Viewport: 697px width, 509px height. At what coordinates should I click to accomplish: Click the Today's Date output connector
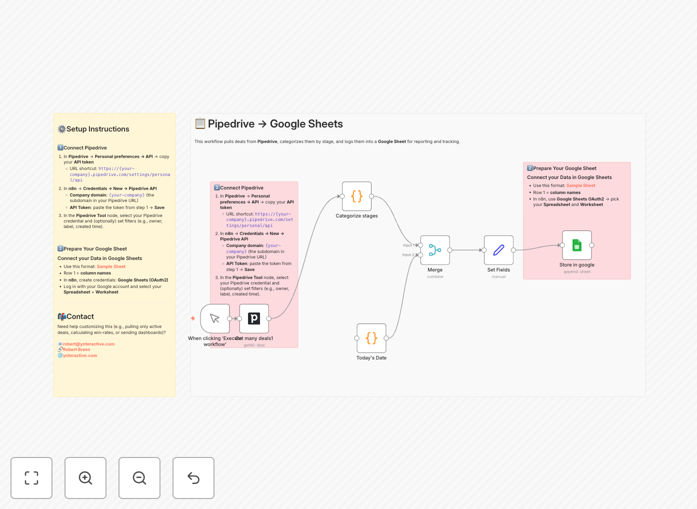click(x=386, y=338)
